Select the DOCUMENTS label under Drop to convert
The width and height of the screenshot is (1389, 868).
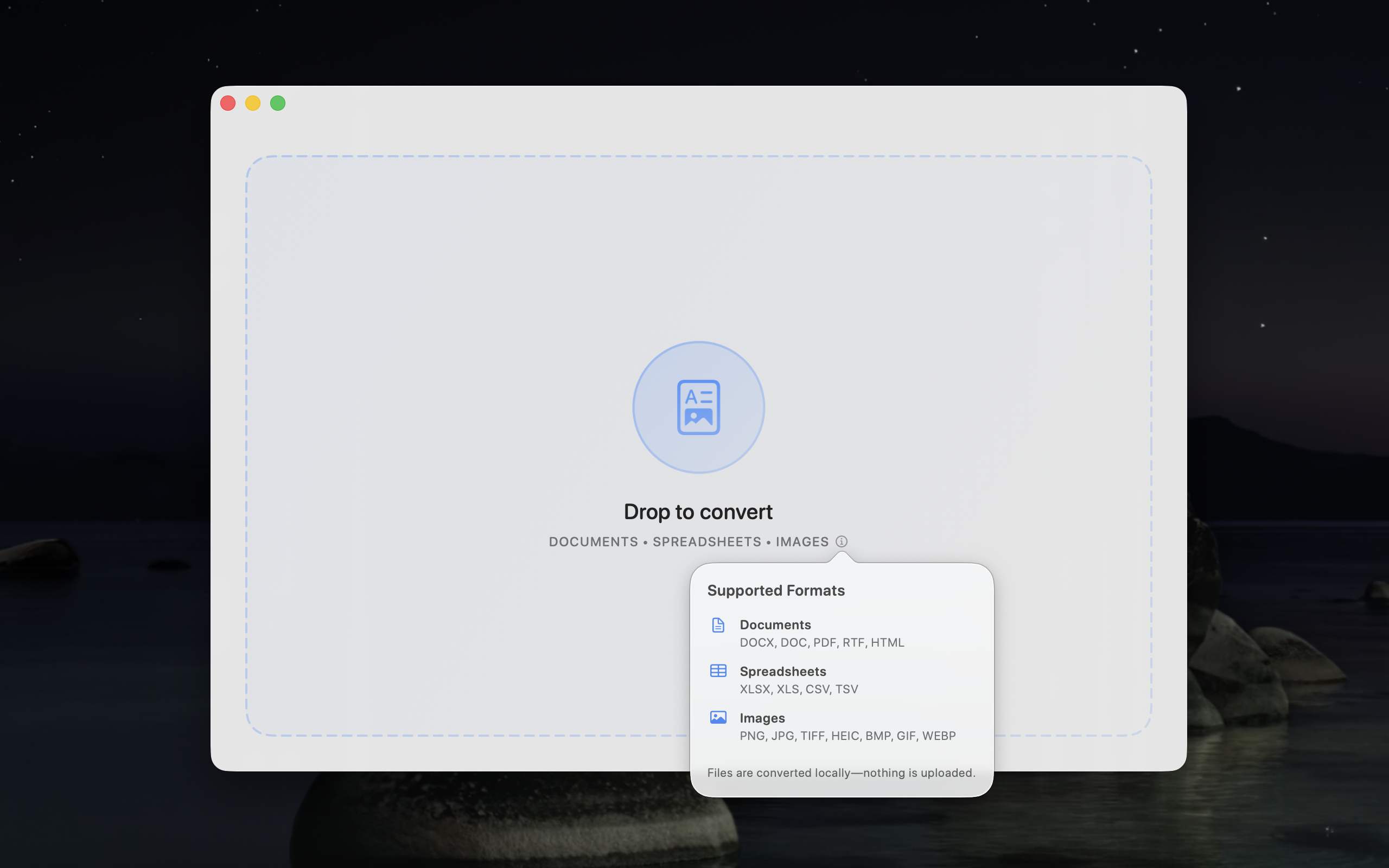pyautogui.click(x=594, y=541)
